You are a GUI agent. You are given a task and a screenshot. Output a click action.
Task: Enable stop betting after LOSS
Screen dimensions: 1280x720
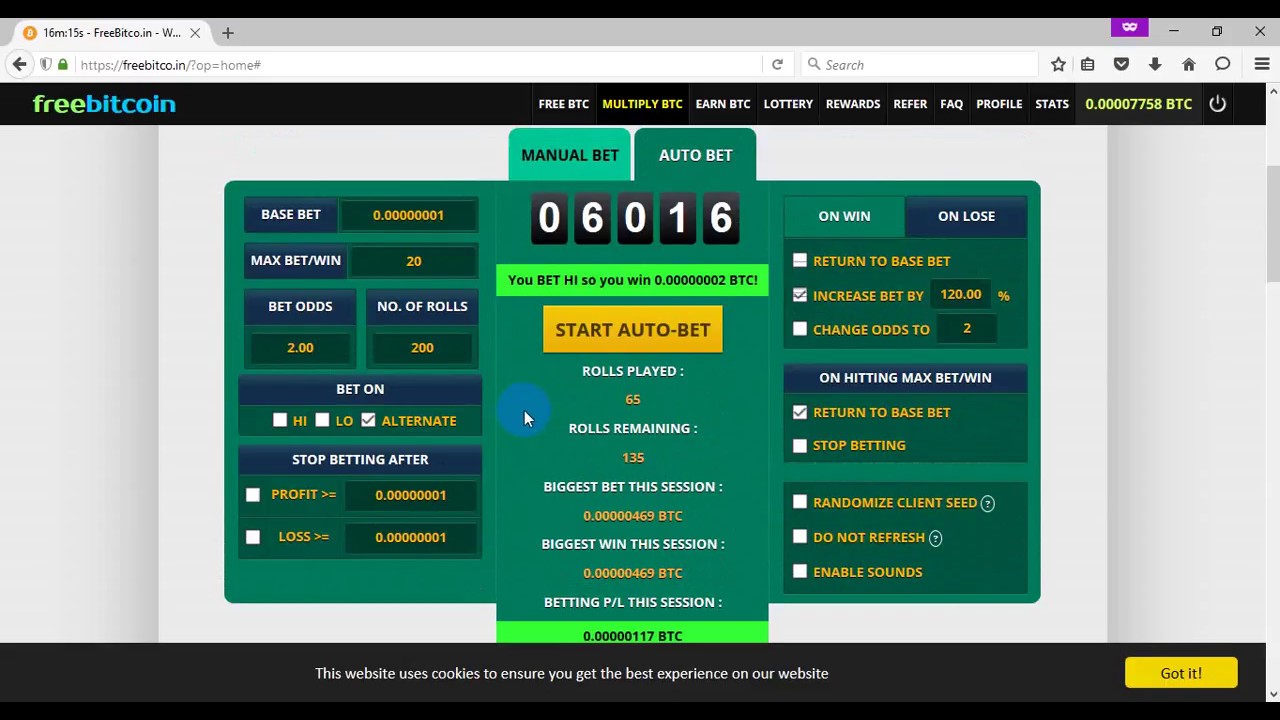253,537
